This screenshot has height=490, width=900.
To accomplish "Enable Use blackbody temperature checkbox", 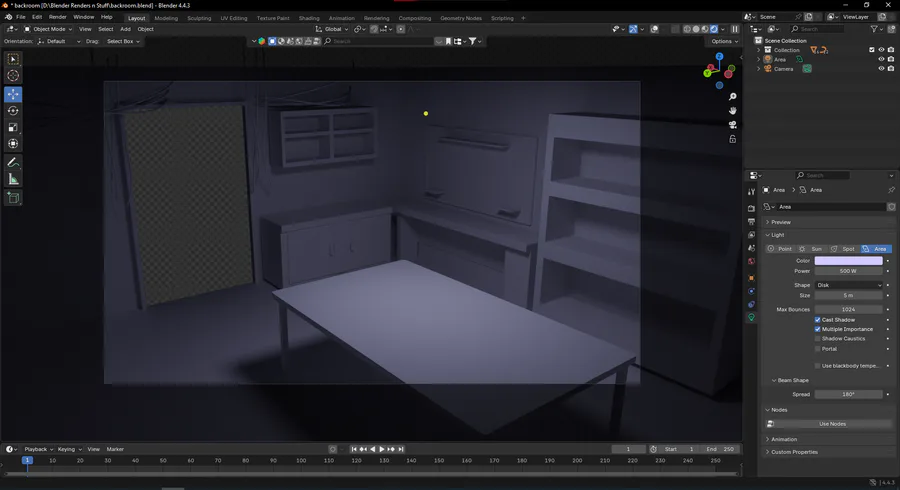I will pos(817,366).
